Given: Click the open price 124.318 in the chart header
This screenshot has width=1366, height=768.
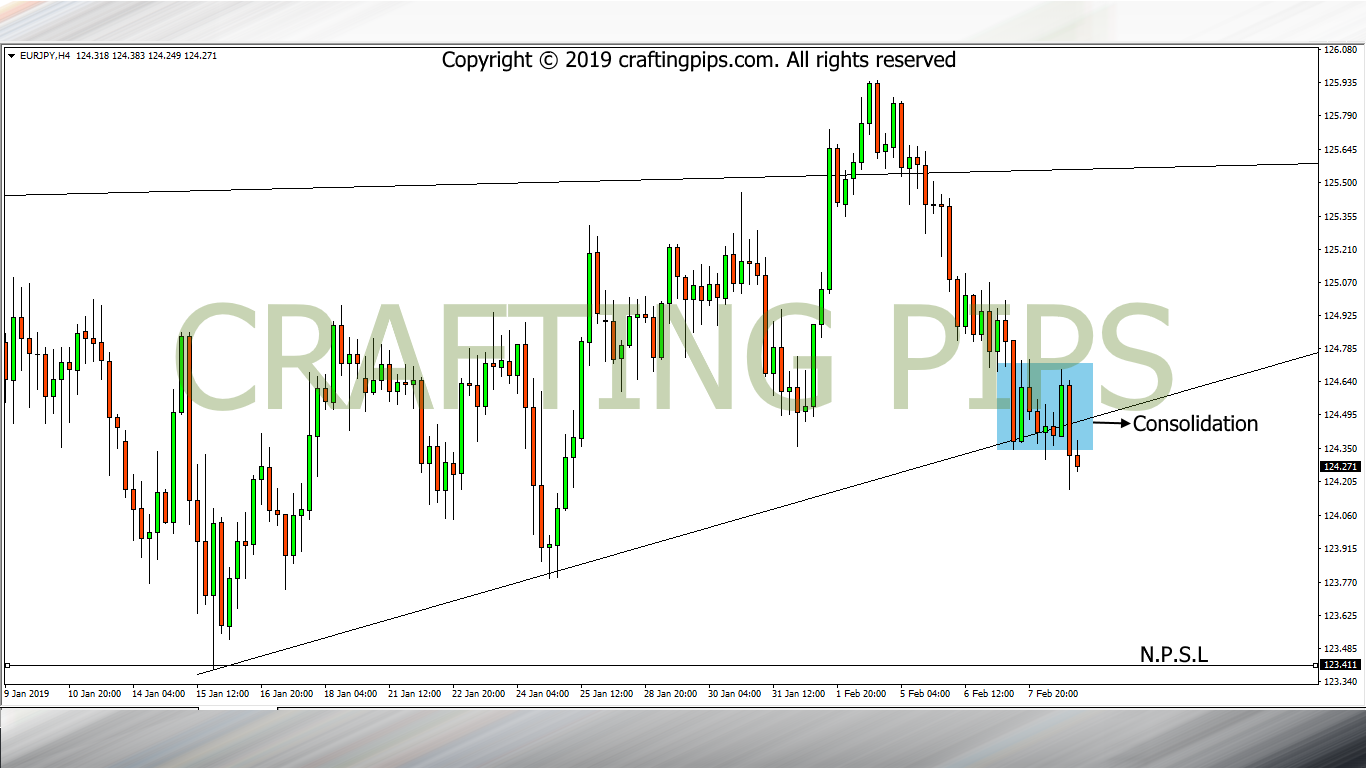Looking at the screenshot, I should tap(92, 56).
